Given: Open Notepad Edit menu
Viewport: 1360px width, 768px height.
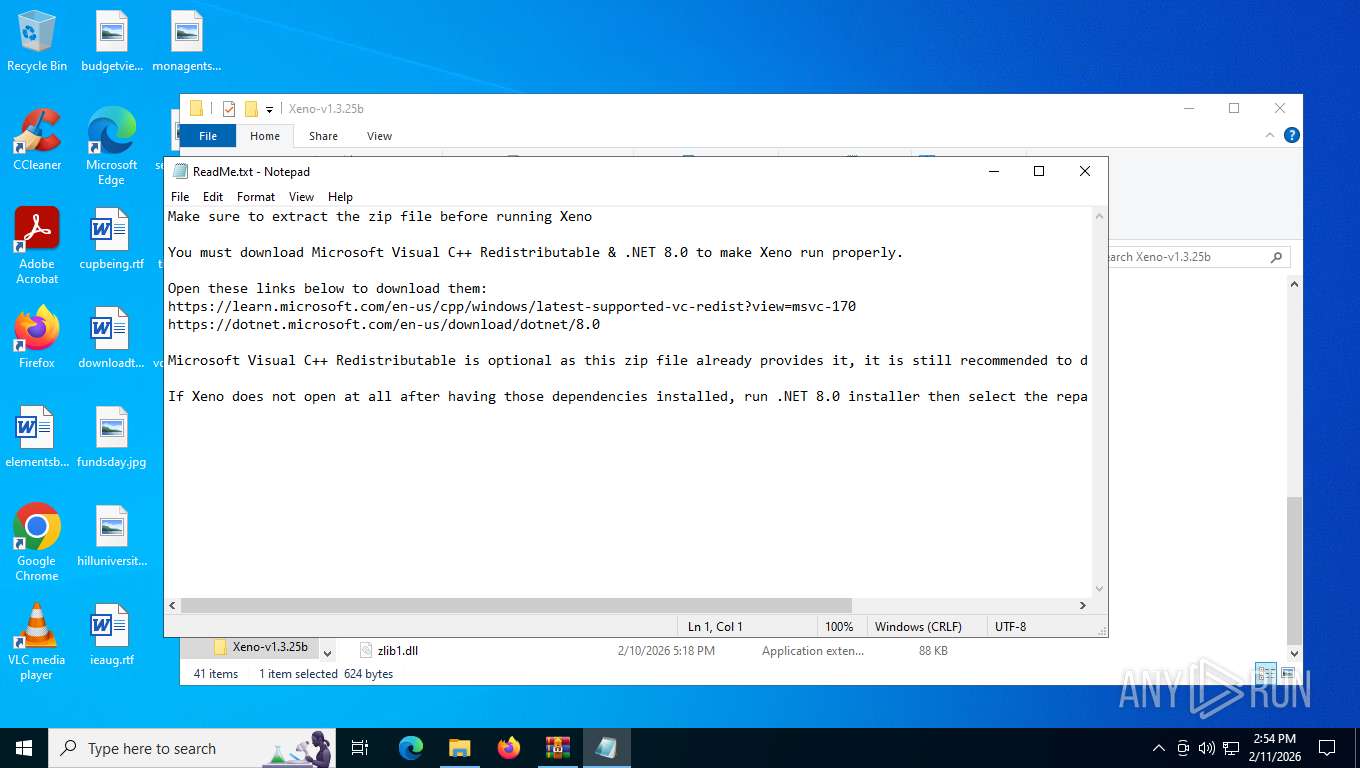Looking at the screenshot, I should 213,197.
